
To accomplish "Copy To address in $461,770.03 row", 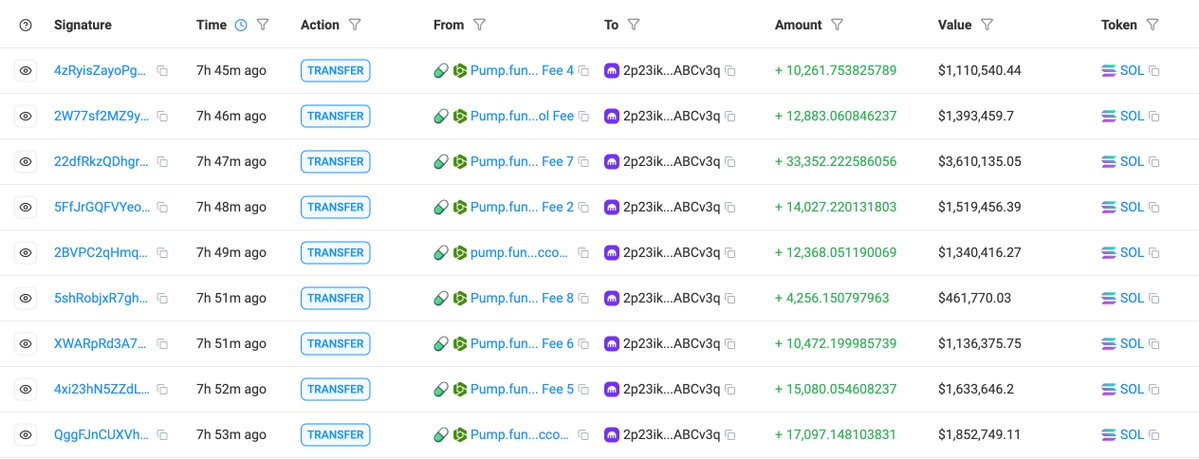I will (730, 298).
